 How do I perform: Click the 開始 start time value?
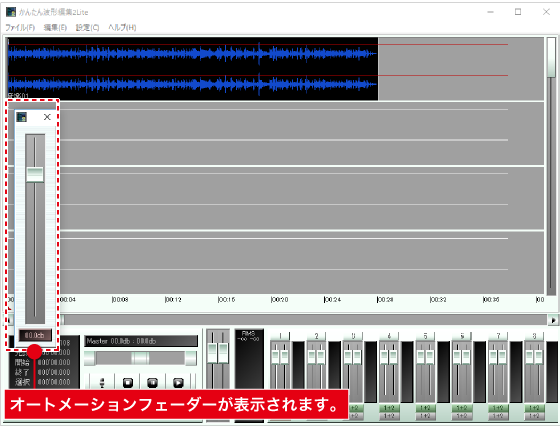[x=54, y=363]
